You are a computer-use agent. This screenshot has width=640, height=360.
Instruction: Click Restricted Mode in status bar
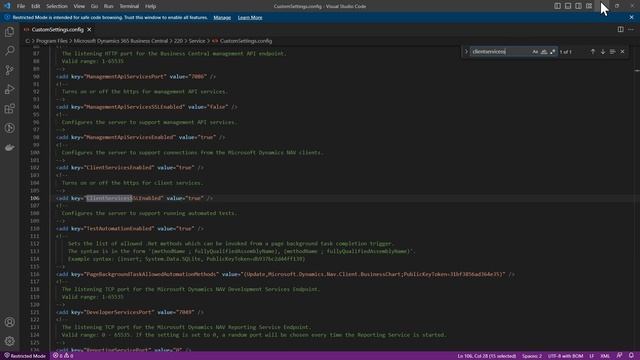[x=24, y=356]
